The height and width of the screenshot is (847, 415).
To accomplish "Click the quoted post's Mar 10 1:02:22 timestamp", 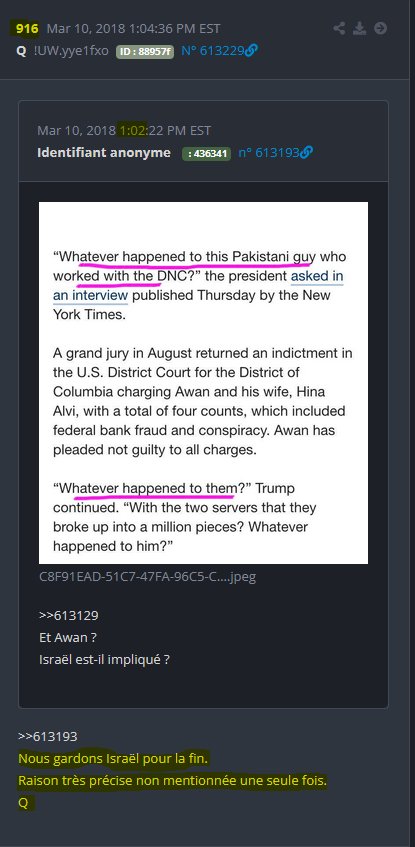I will pyautogui.click(x=124, y=130).
